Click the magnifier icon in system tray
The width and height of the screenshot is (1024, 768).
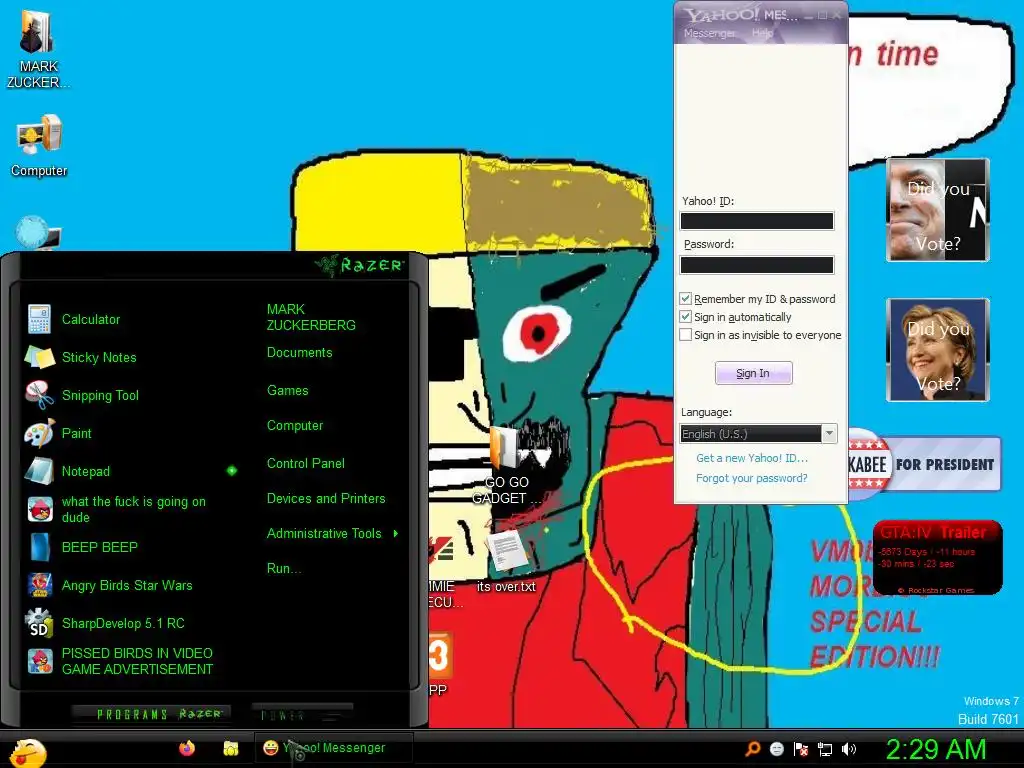point(752,749)
